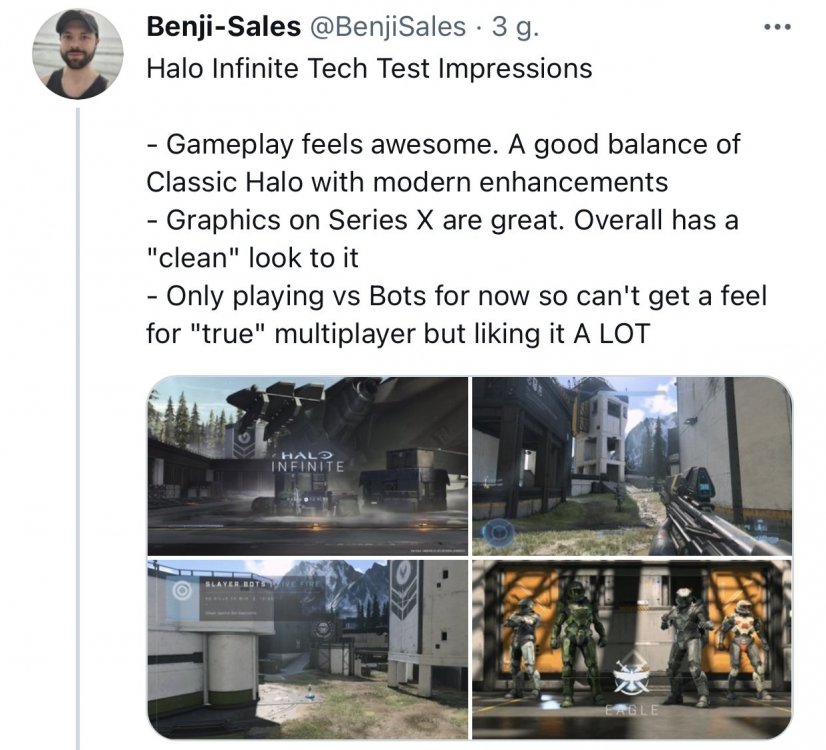Click Benji-Sales profile avatar photo
This screenshot has height=750, width=826.
(x=78, y=54)
